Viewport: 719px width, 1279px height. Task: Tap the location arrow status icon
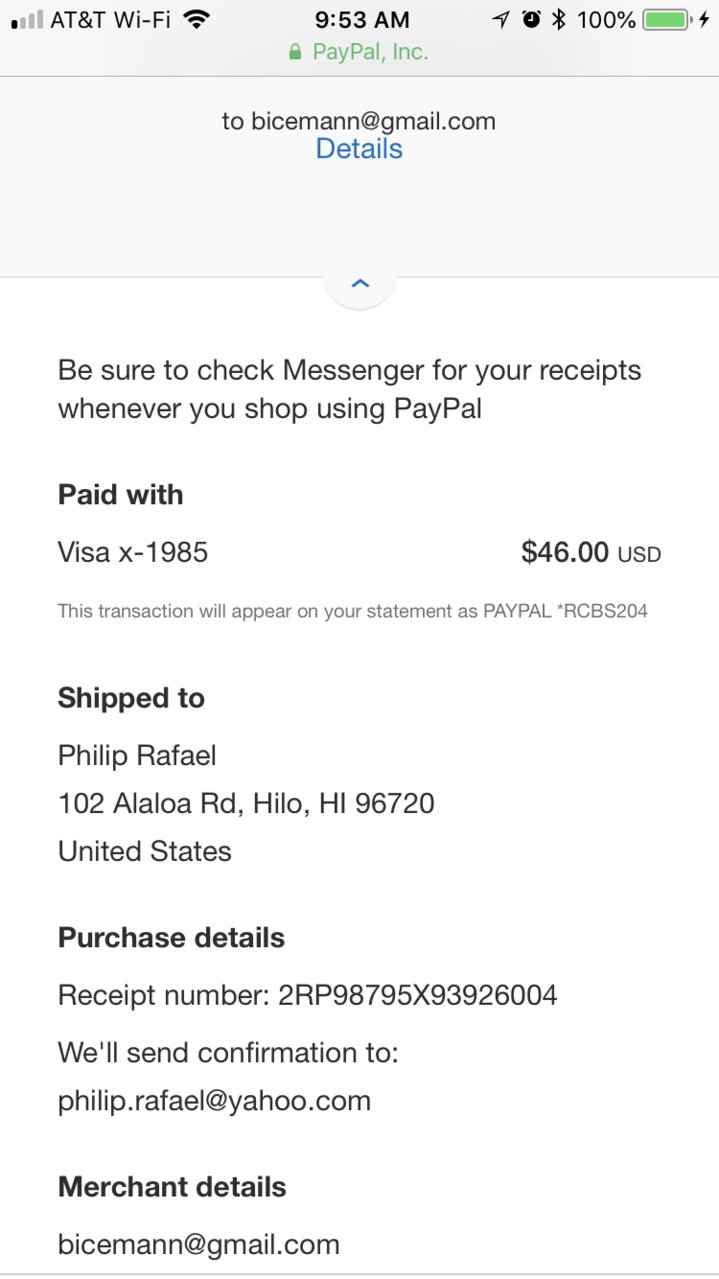pos(501,19)
